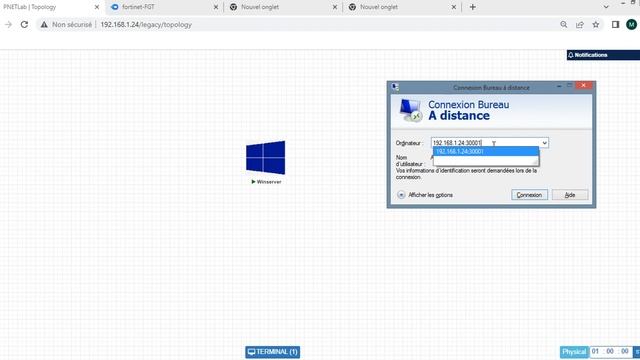Close the first Nouvel onglet tab
The height and width of the screenshot is (360, 640).
[x=335, y=7]
